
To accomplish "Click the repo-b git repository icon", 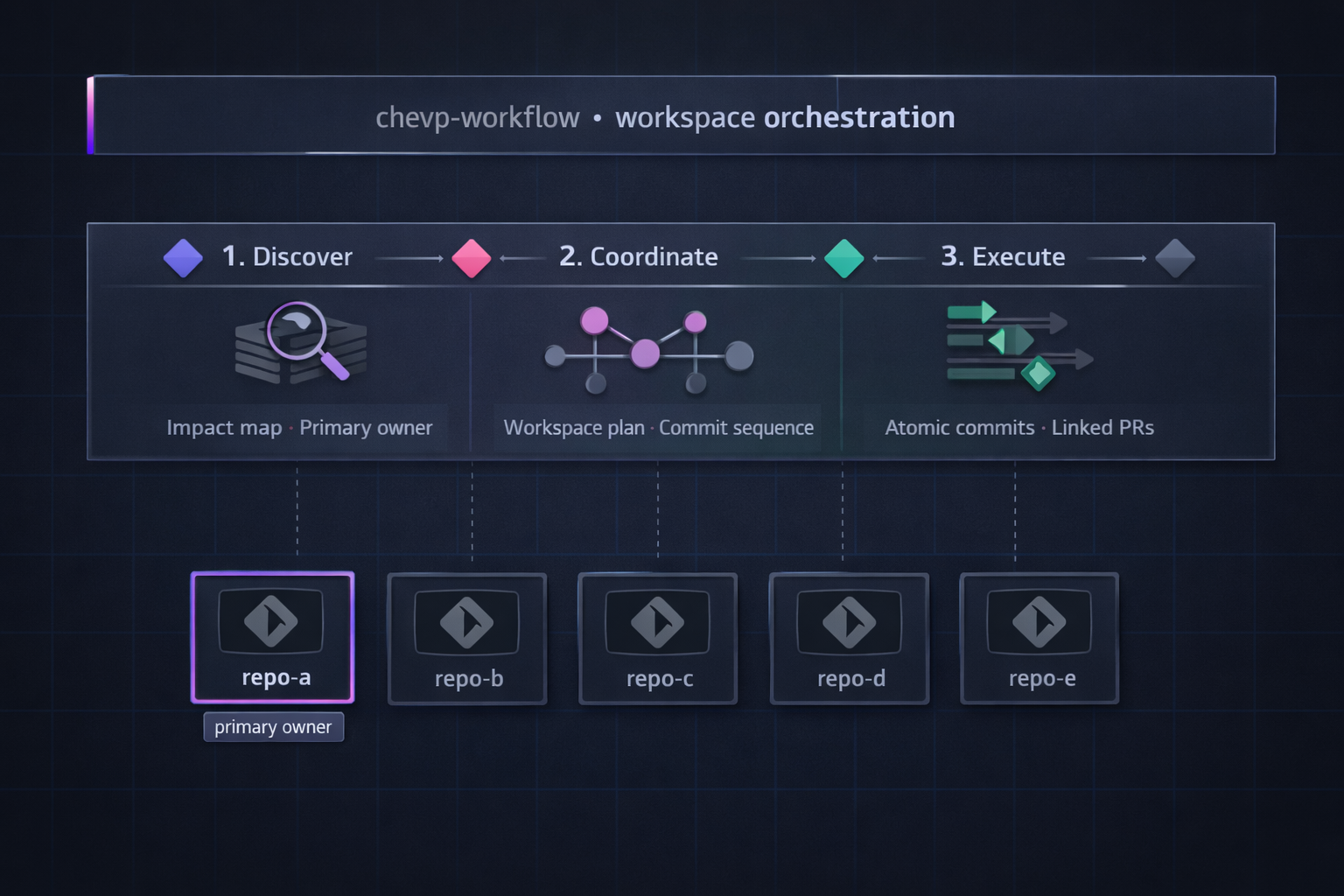I will point(467,621).
